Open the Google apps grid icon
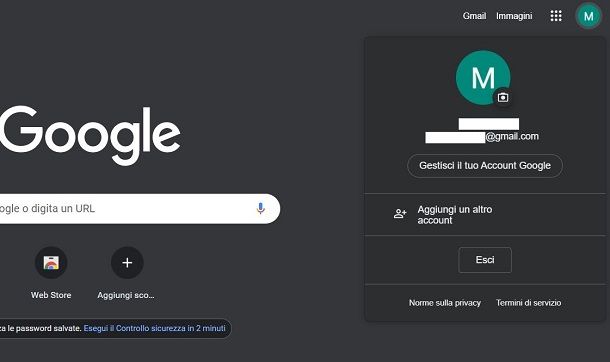The width and height of the screenshot is (610, 362). coord(556,16)
